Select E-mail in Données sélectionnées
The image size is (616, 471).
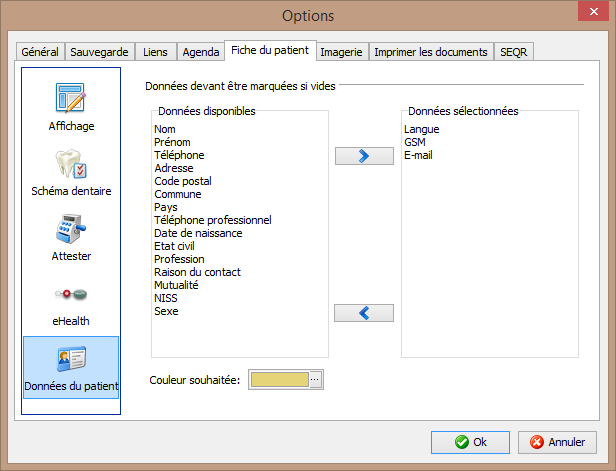pos(418,155)
